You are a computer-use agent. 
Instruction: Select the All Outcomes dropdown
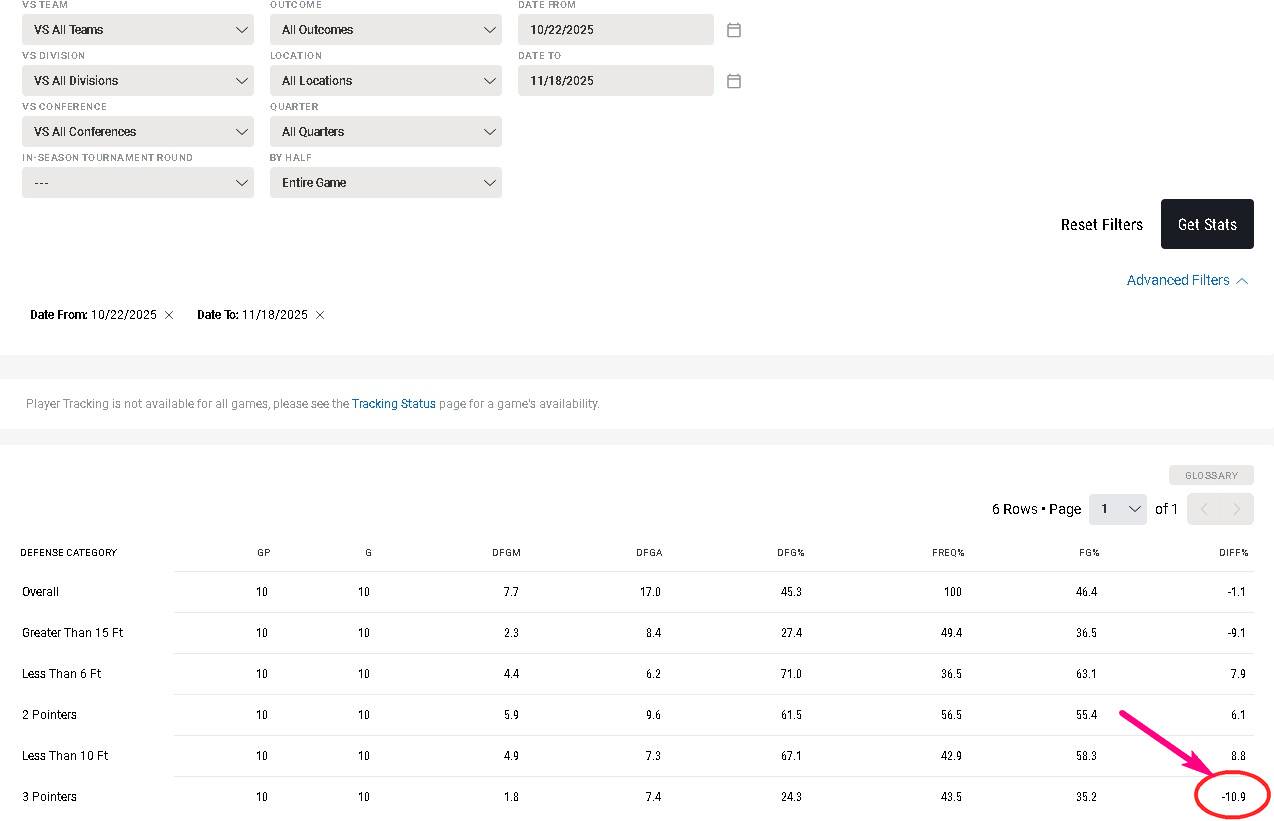(x=385, y=30)
